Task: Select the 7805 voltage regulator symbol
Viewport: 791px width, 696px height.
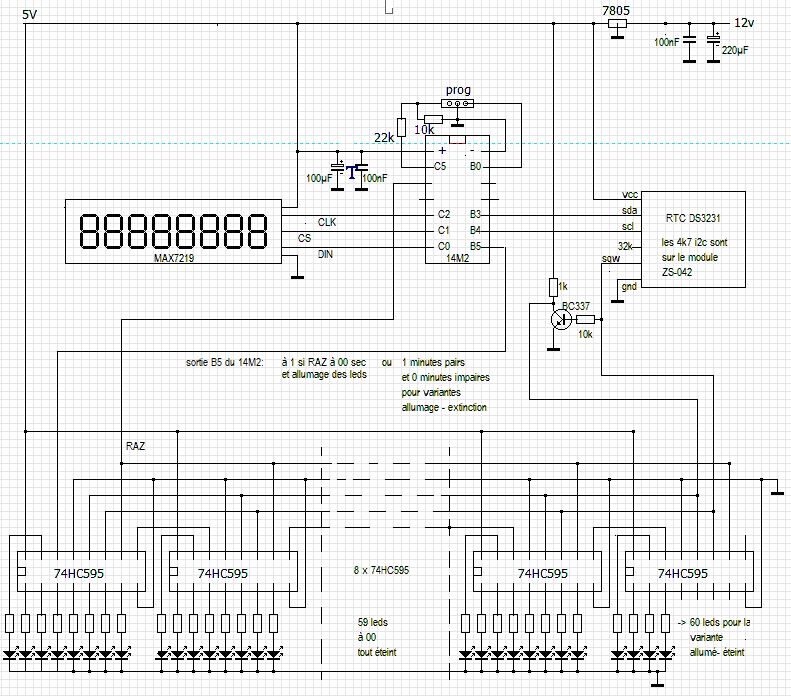Action: click(x=617, y=24)
